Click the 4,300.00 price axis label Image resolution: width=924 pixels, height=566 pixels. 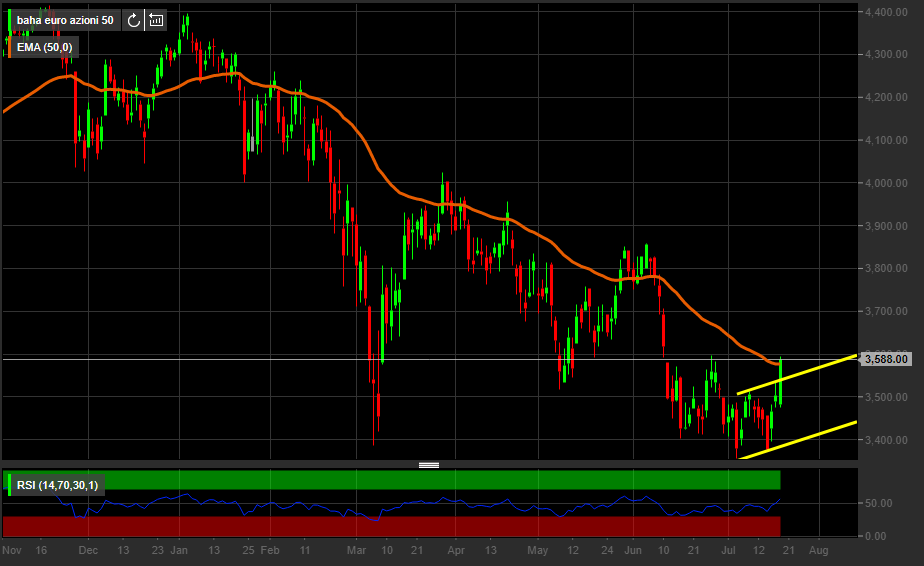click(886, 54)
